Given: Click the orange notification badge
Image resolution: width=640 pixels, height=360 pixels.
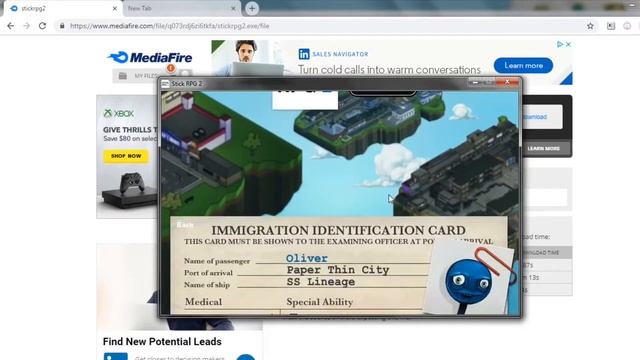Looking at the screenshot, I should point(171,68).
